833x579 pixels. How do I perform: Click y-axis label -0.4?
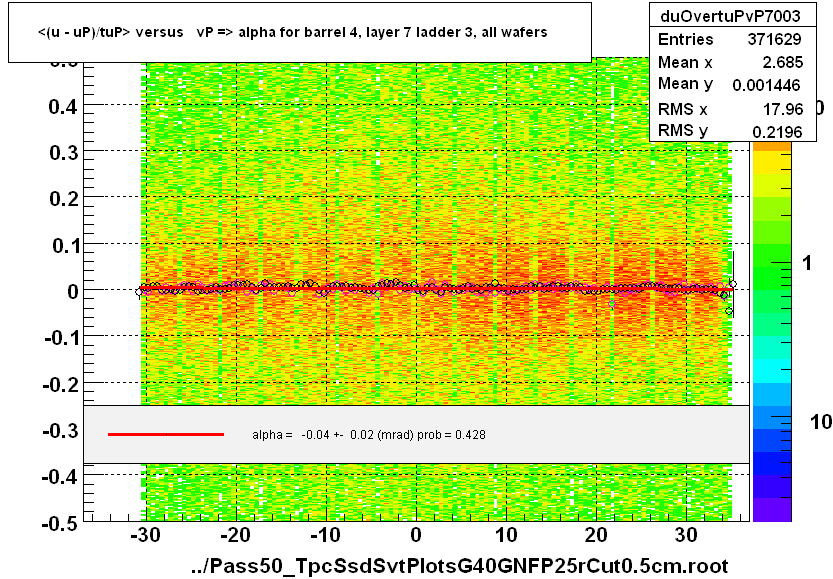point(61,477)
